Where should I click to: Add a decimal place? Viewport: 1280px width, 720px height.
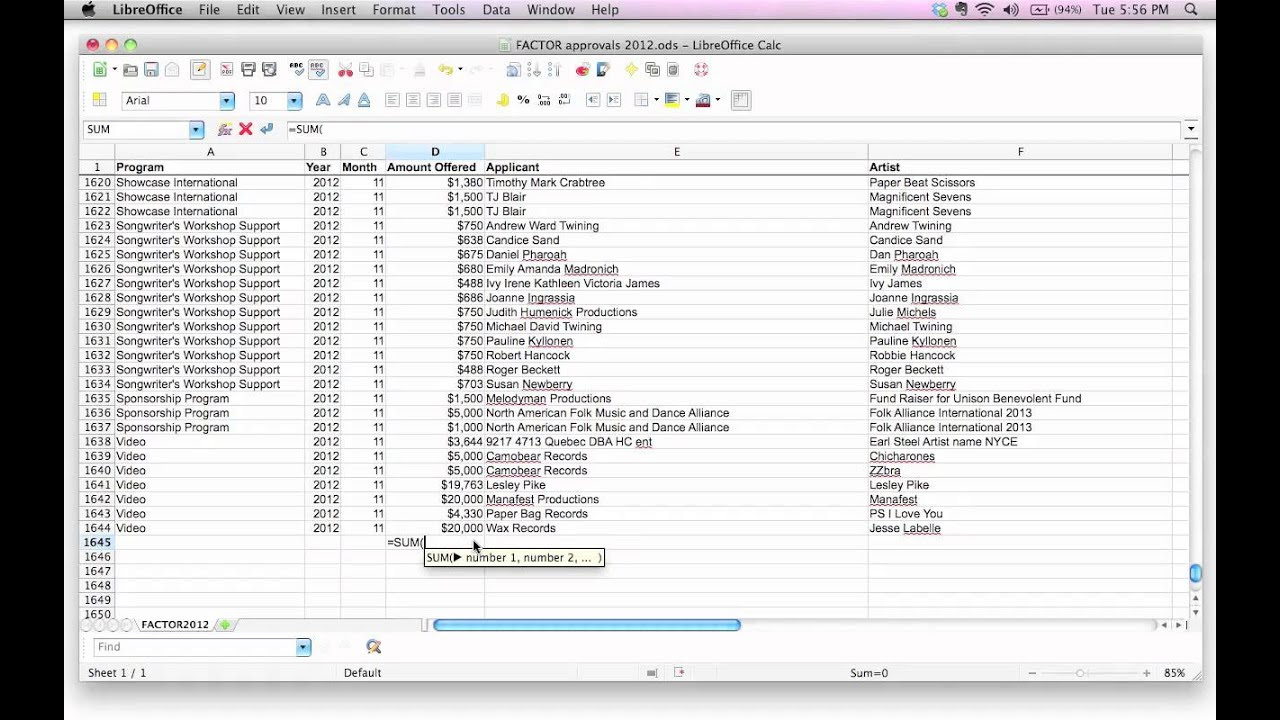click(x=544, y=100)
